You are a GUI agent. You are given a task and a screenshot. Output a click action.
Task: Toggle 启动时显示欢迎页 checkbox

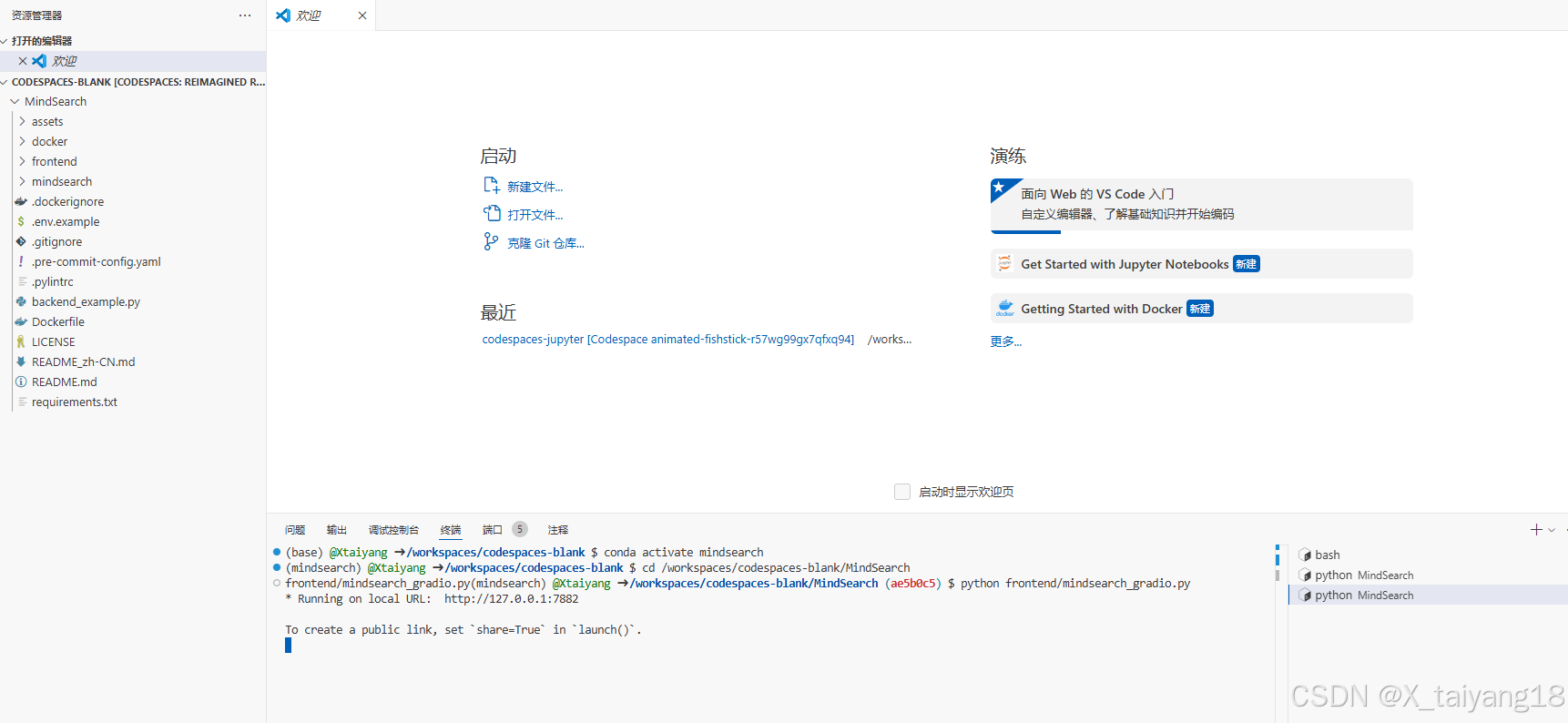pyautogui.click(x=902, y=492)
